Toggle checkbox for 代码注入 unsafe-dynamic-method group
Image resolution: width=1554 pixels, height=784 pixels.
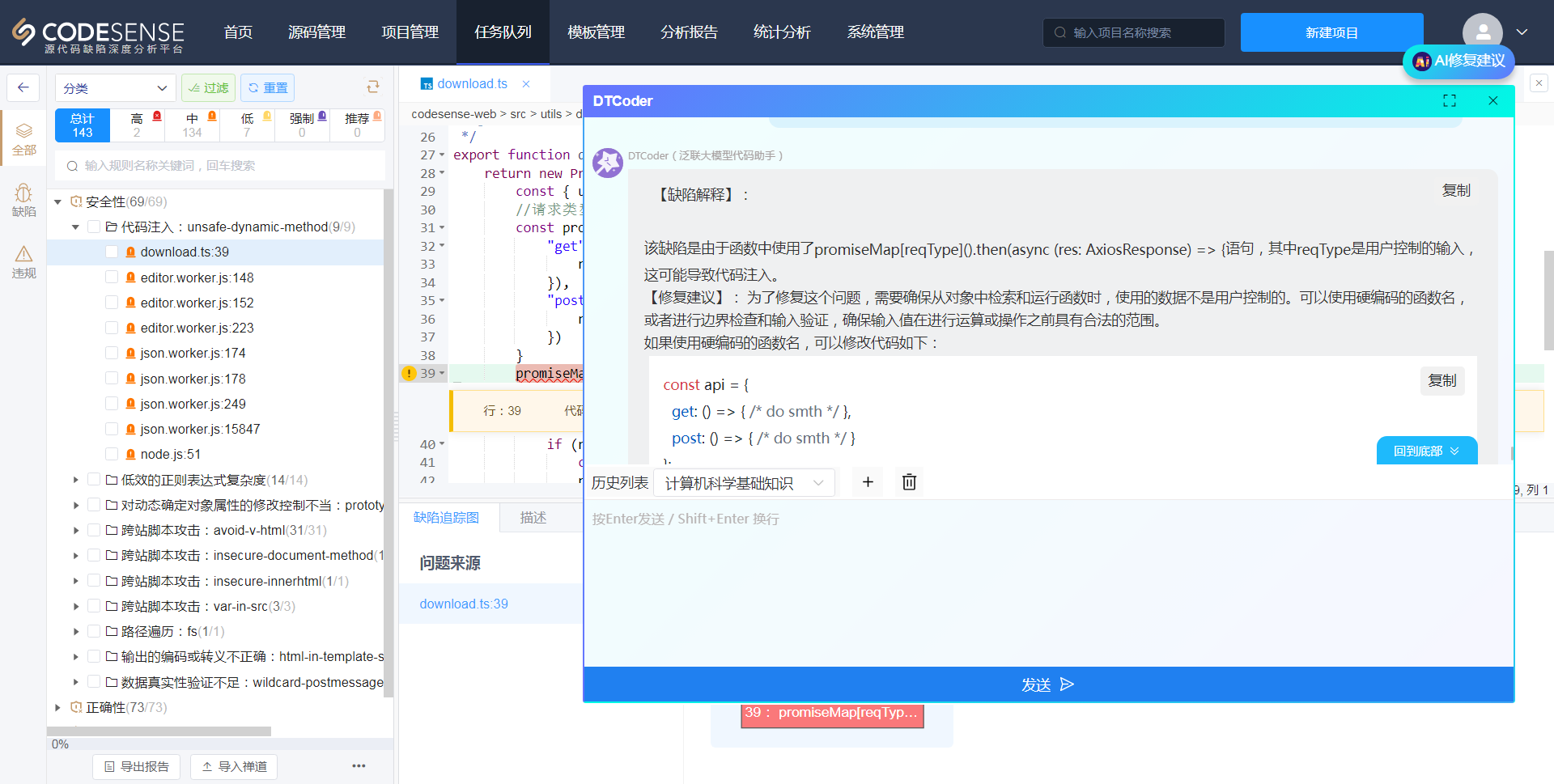coord(94,227)
